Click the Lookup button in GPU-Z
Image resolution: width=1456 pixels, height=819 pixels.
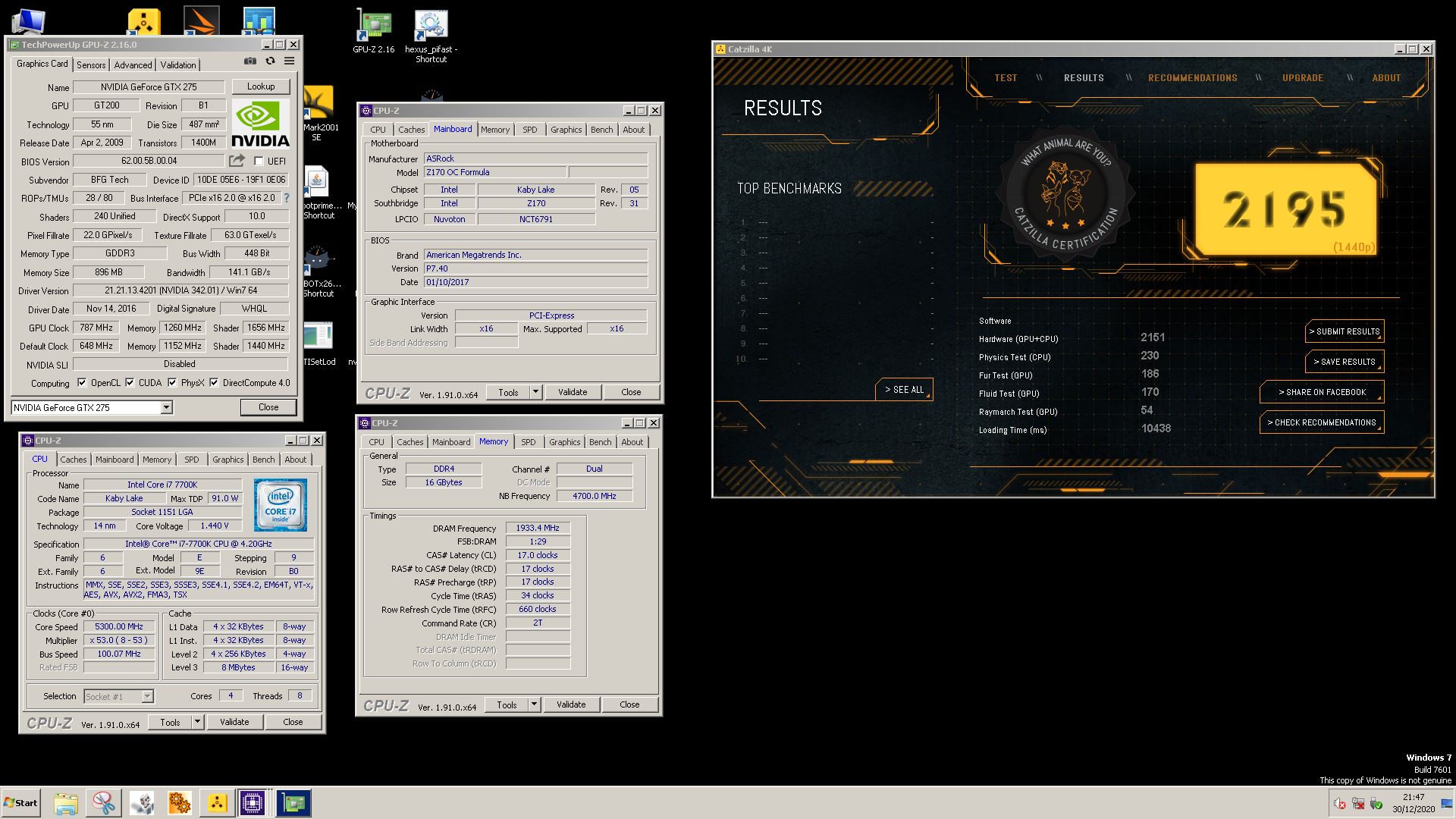coord(261,86)
